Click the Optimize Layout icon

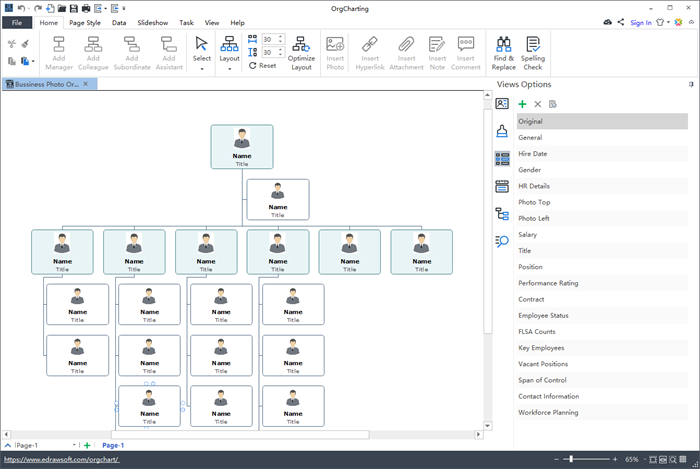(301, 43)
